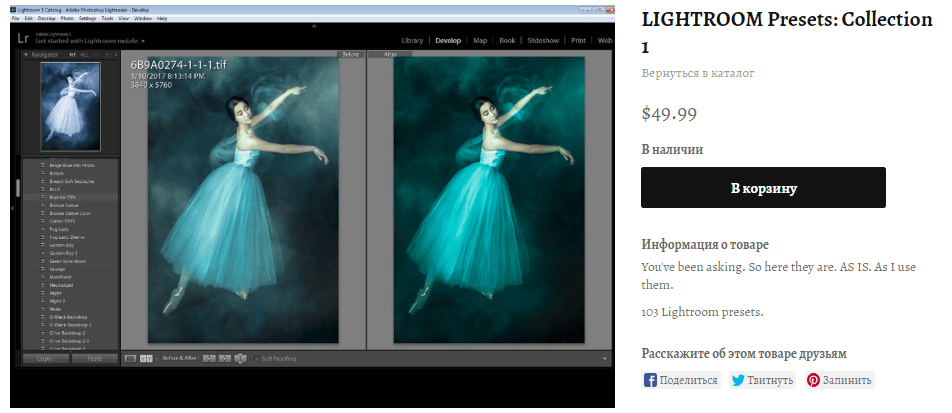Switch to Library module
Screen dimensions: 952x413
412,41
